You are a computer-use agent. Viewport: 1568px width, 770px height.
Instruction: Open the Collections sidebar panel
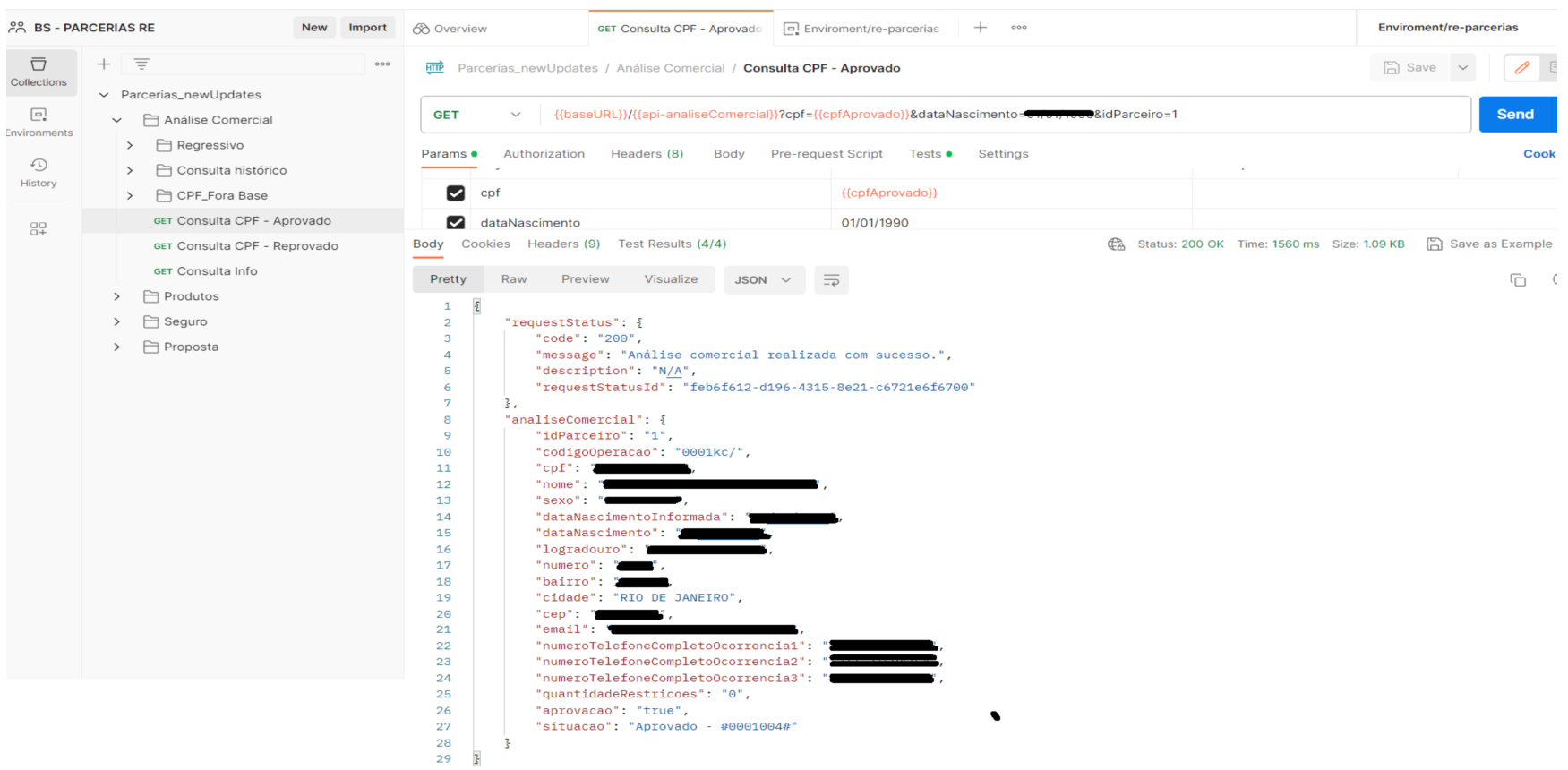[x=39, y=72]
